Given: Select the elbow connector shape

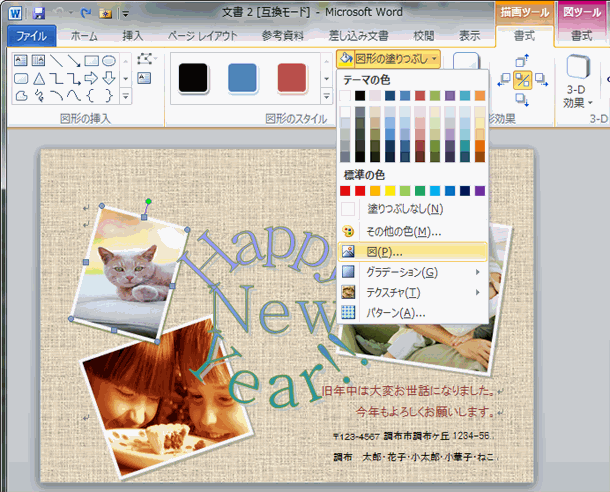Looking at the screenshot, I should [57, 79].
